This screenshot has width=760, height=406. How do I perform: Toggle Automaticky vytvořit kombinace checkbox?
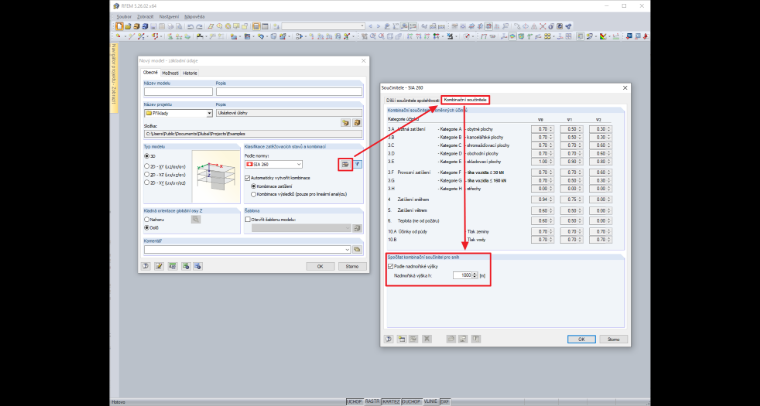[248, 178]
